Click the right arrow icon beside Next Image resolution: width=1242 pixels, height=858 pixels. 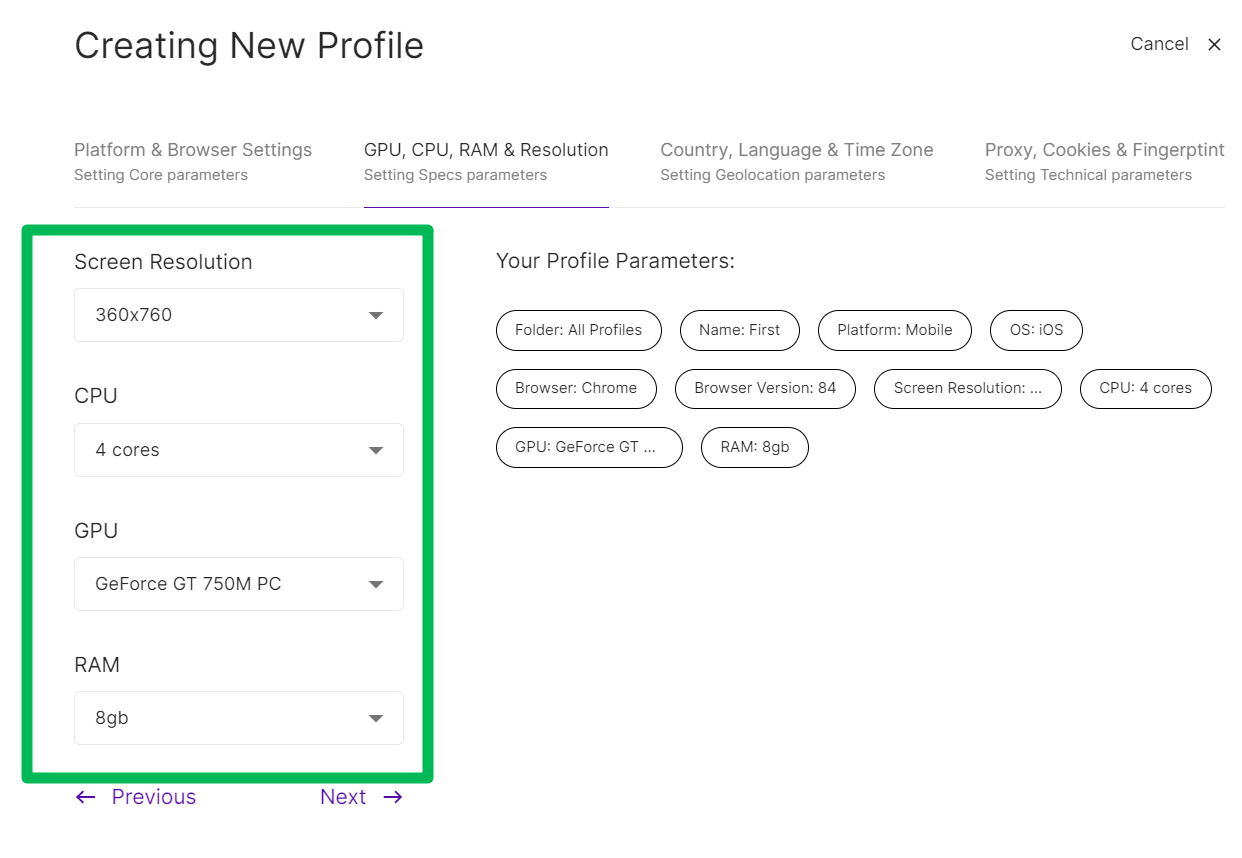(393, 797)
